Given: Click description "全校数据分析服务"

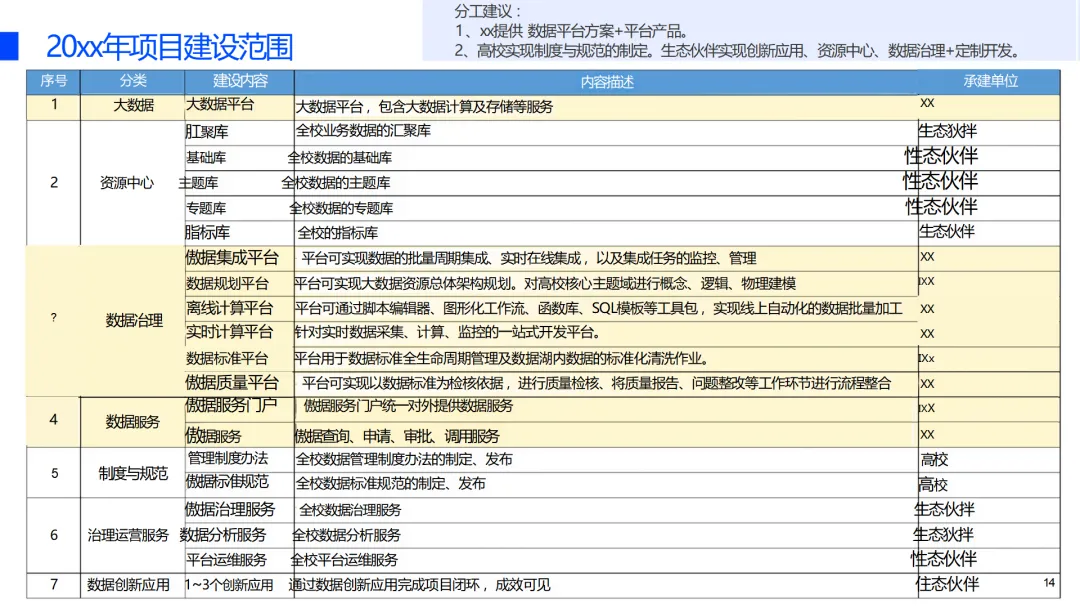Looking at the screenshot, I should pos(346,536).
